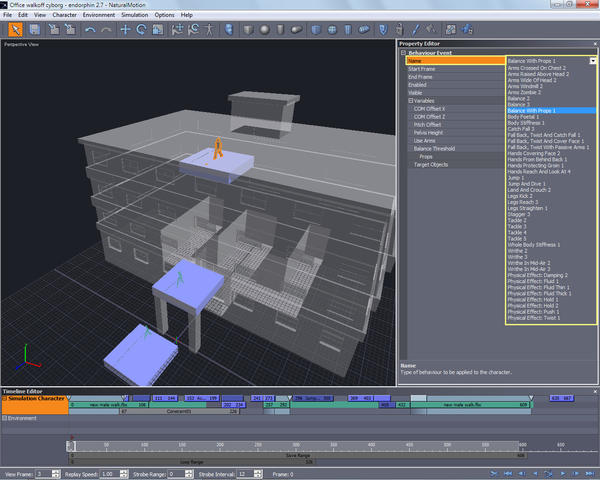The height and width of the screenshot is (480, 600).
Task: Open the File menu
Action: coord(7,15)
